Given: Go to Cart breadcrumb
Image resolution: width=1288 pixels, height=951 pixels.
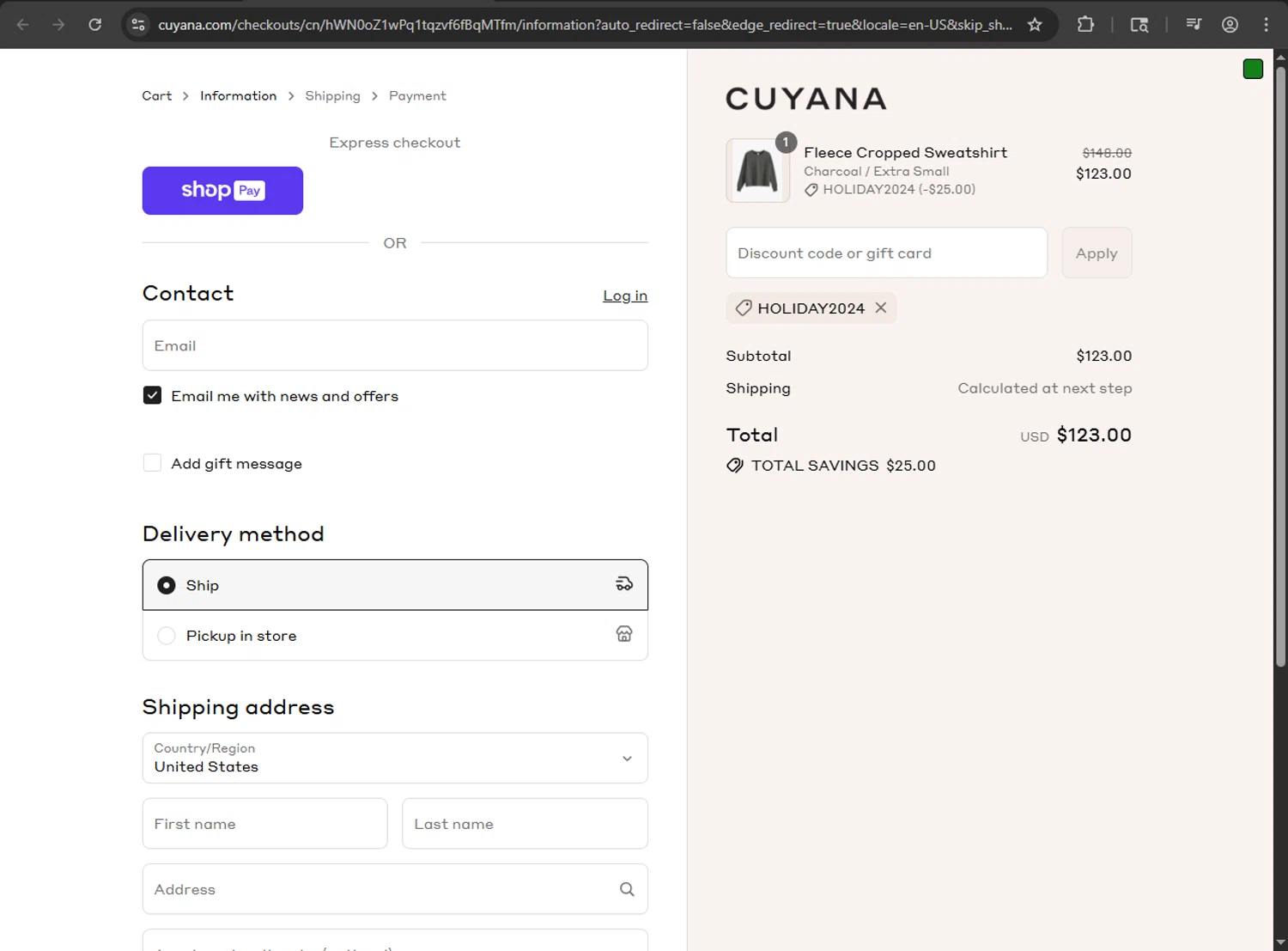Looking at the screenshot, I should (x=156, y=95).
